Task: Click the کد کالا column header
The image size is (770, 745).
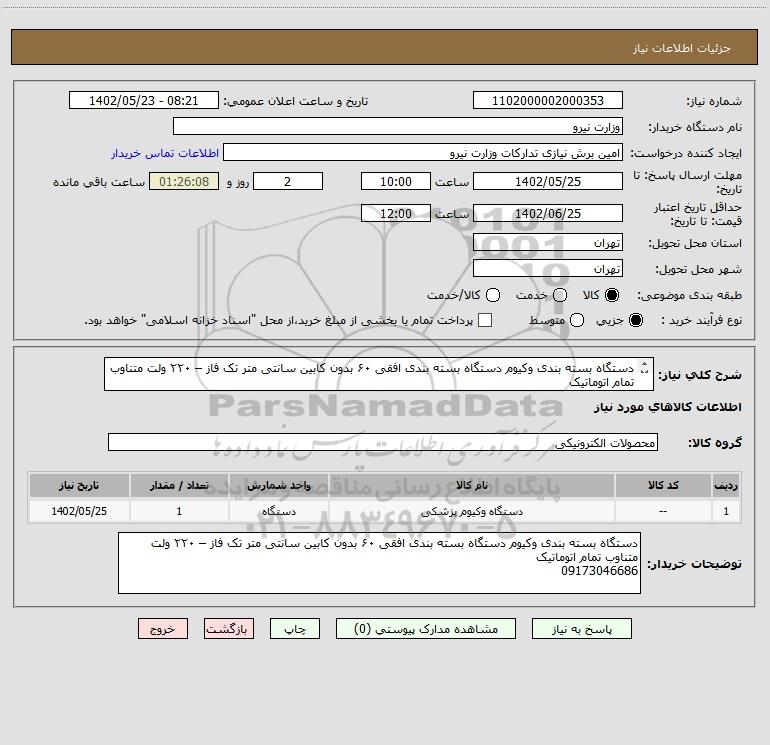Action: 663,485
